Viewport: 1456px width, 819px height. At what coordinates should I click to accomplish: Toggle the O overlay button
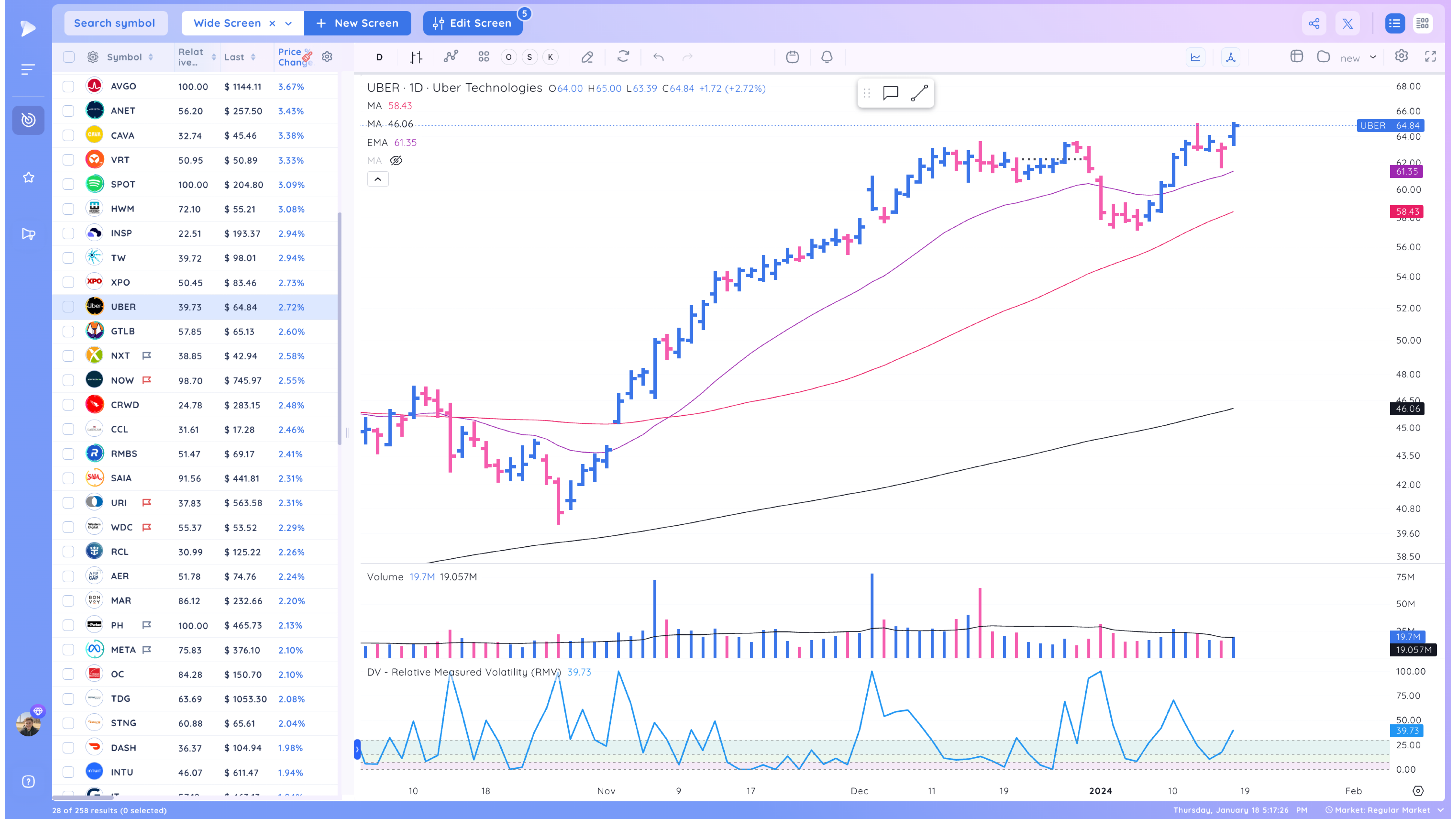point(508,57)
